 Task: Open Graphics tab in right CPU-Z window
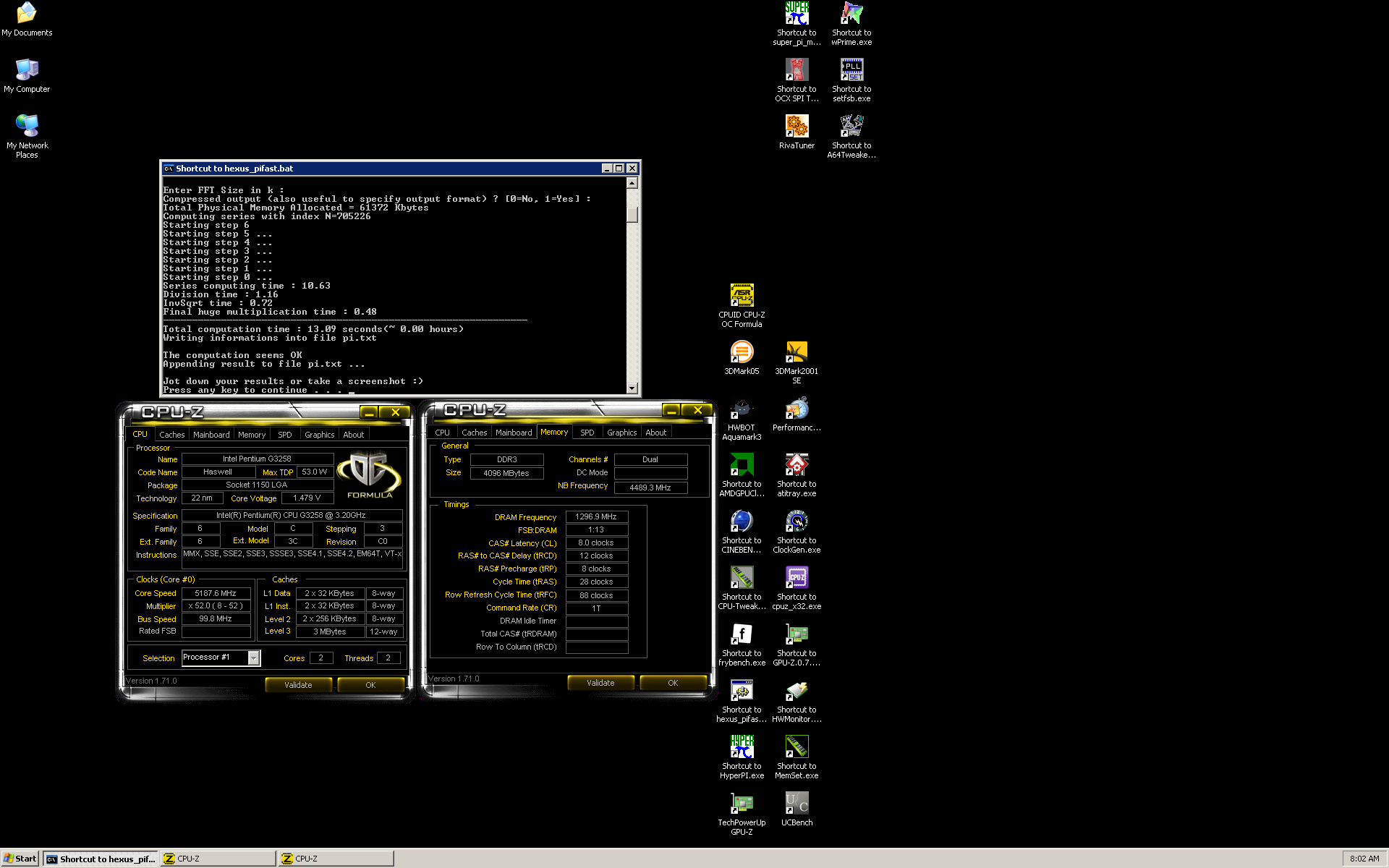click(621, 433)
